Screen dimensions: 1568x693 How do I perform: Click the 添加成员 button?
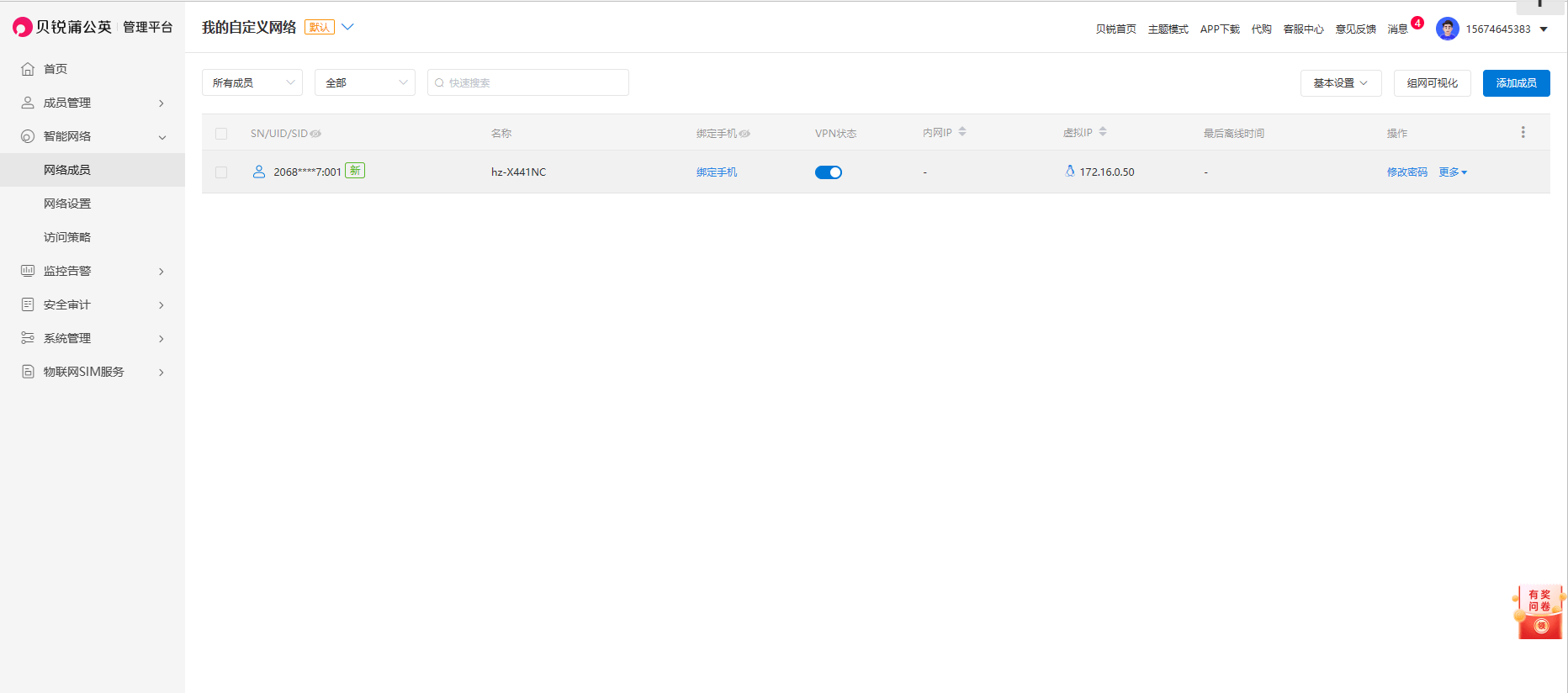tap(1516, 83)
